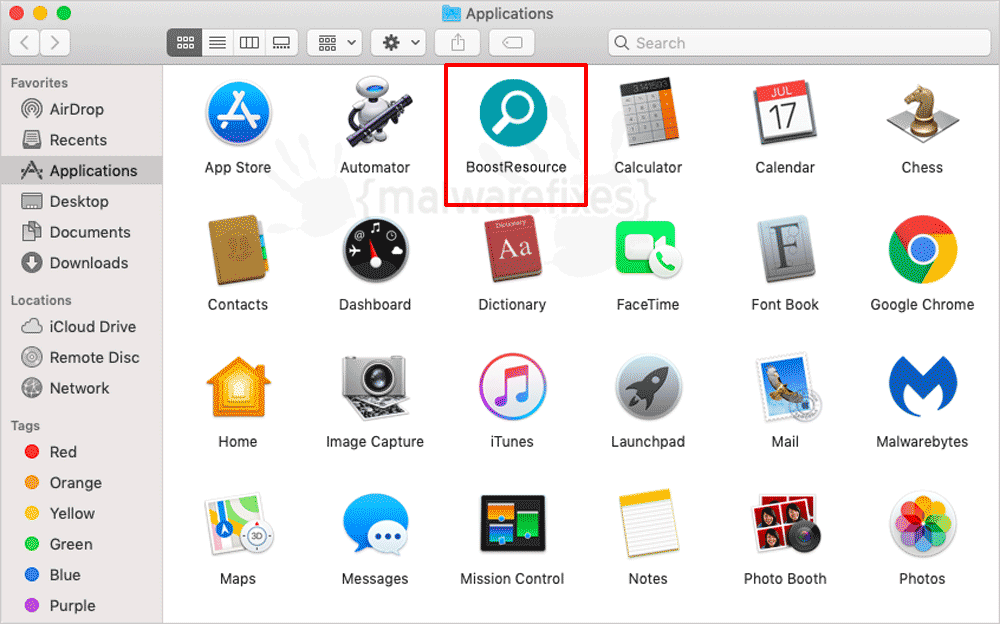Open Documents from the sidebar
This screenshot has height=624, width=1000.
click(81, 232)
